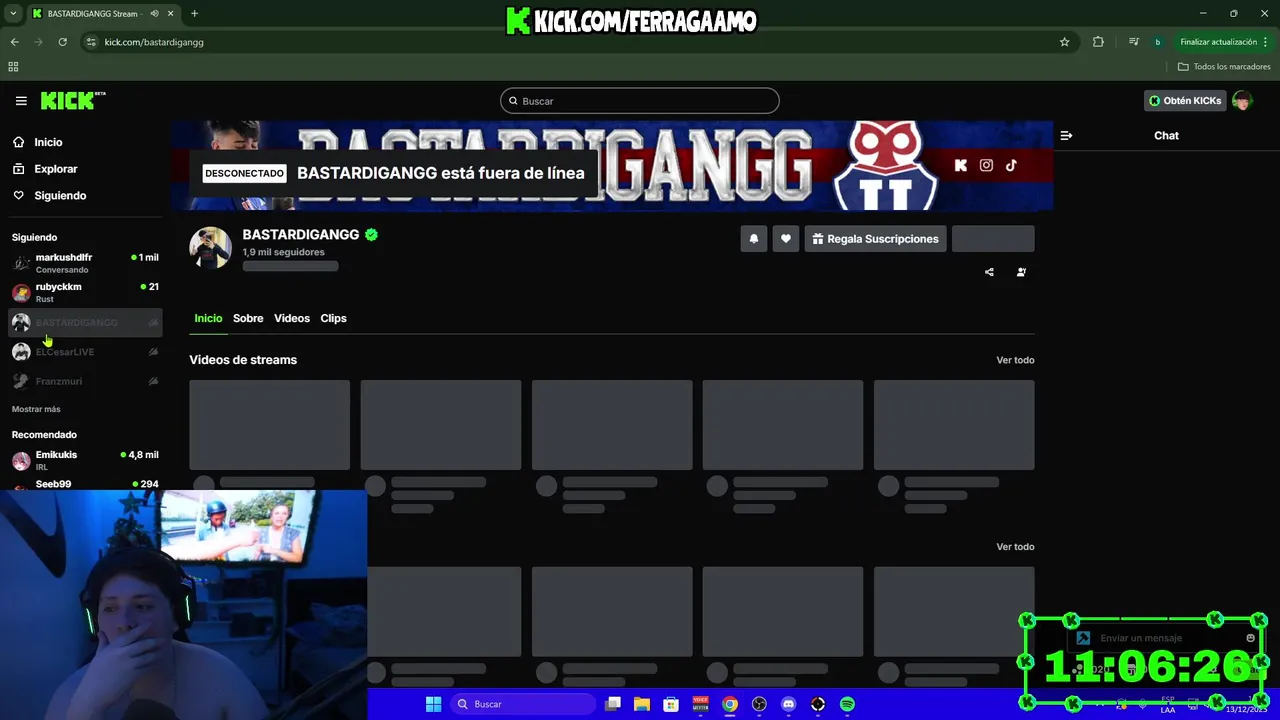Click the BASTARDIGANGG profile avatar

click(210, 248)
